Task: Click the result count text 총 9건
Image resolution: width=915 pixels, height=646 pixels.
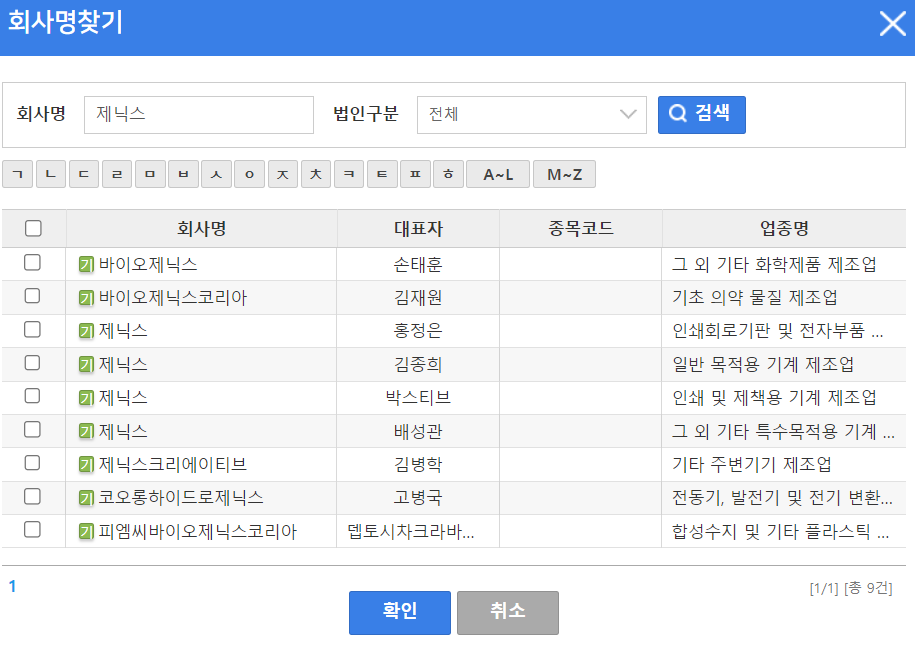Action: click(x=866, y=588)
